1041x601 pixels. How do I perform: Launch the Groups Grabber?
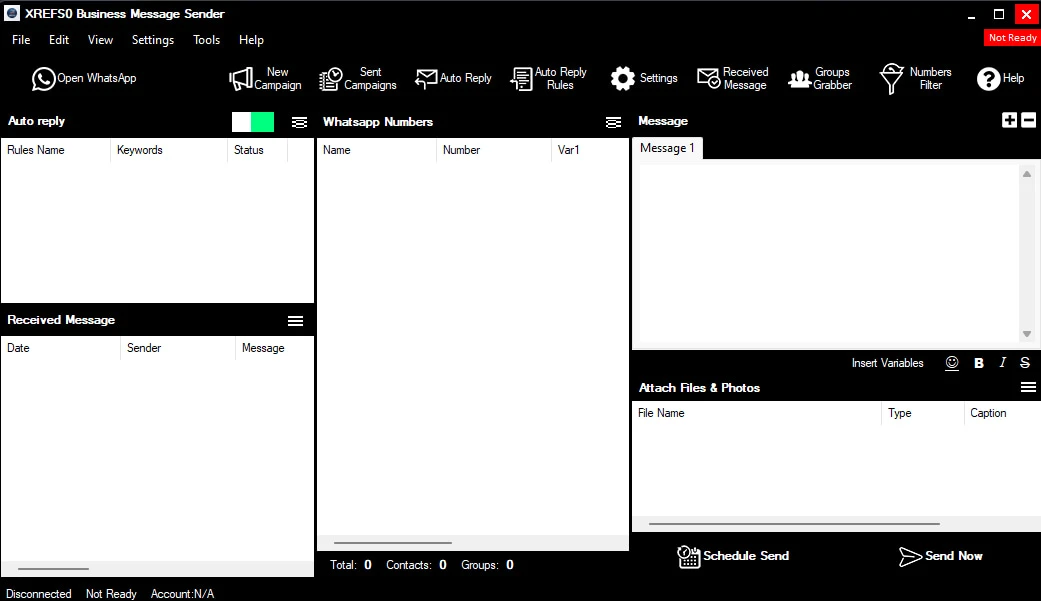pos(820,78)
